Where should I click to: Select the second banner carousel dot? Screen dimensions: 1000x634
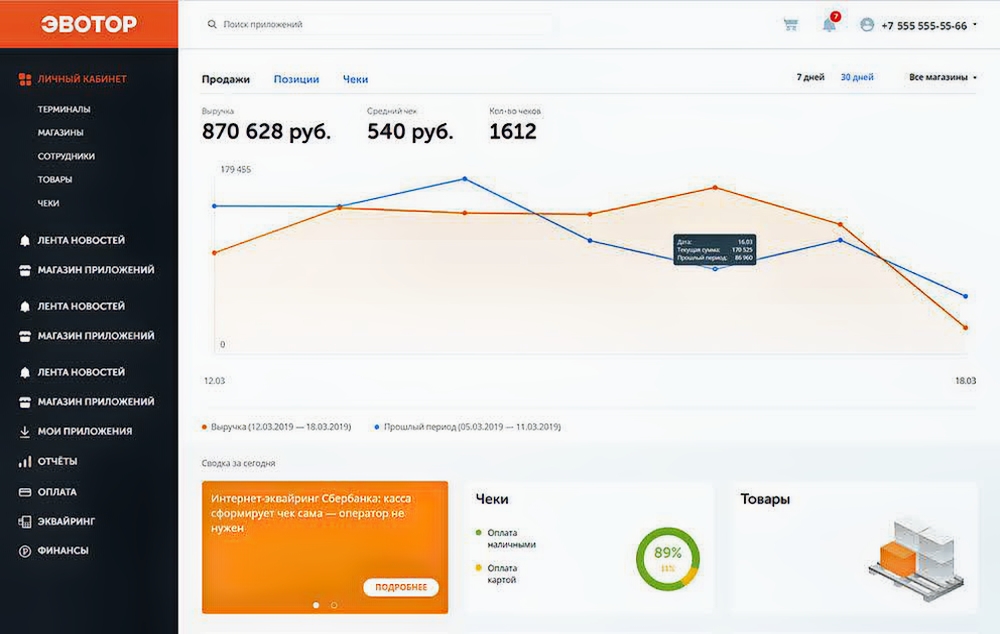334,605
